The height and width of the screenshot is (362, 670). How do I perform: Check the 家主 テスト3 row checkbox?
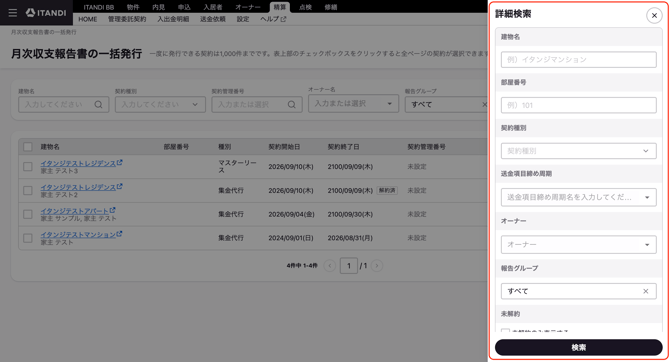[28, 167]
